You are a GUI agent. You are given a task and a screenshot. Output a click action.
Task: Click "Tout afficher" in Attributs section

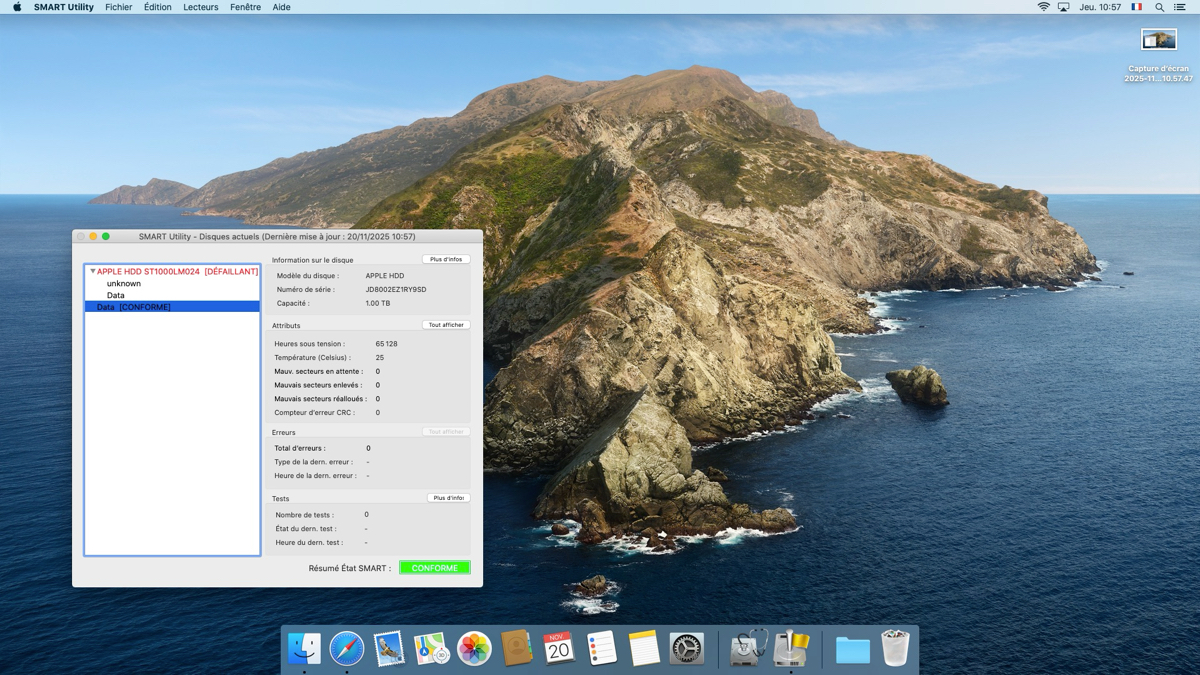446,325
